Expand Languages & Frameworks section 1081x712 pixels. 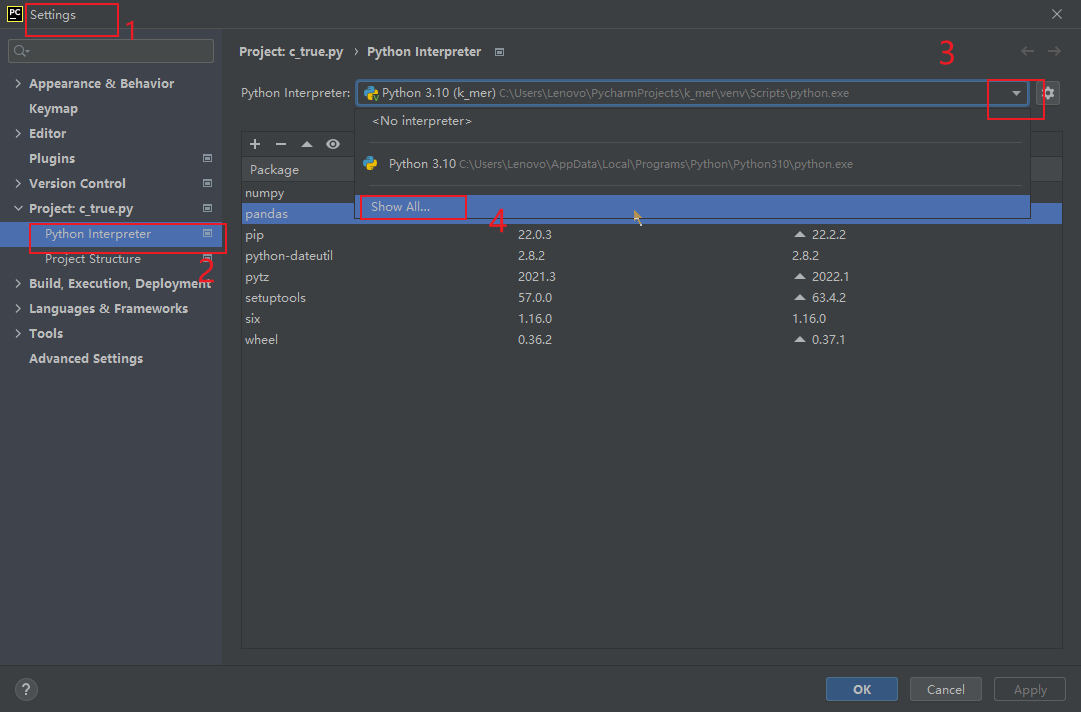[18, 309]
